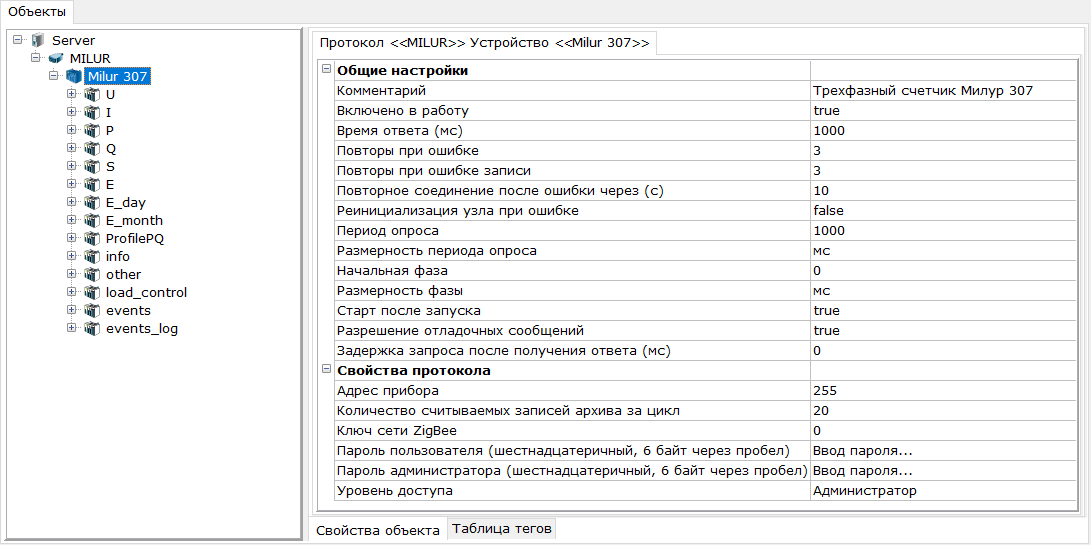
Task: Click the Server node icon
Action: (38, 40)
